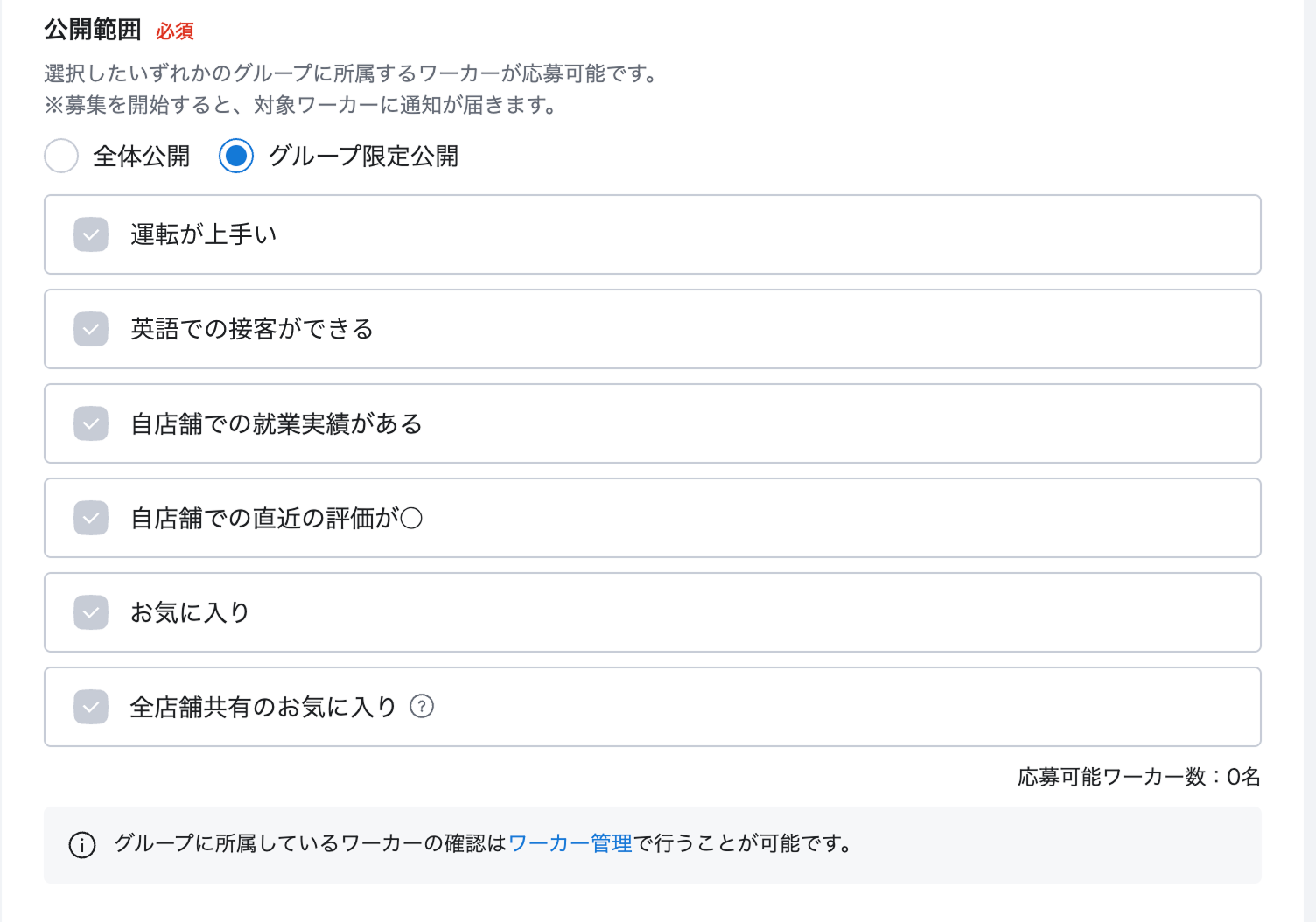Viewport: 1316px width, 922px height.
Task: Select the 全体公開 radio button
Action: point(61,157)
